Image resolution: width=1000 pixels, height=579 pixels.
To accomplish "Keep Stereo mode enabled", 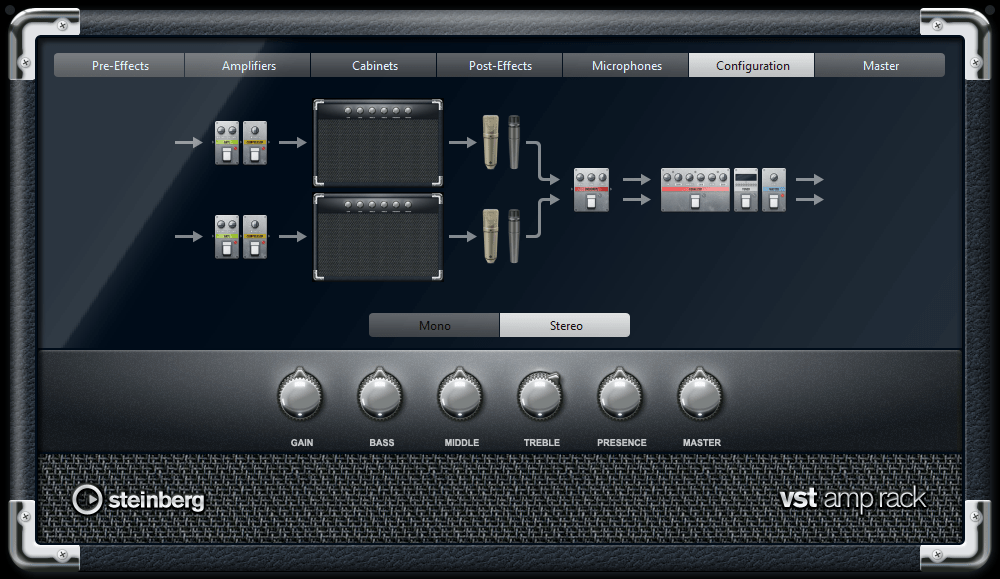I will point(564,325).
